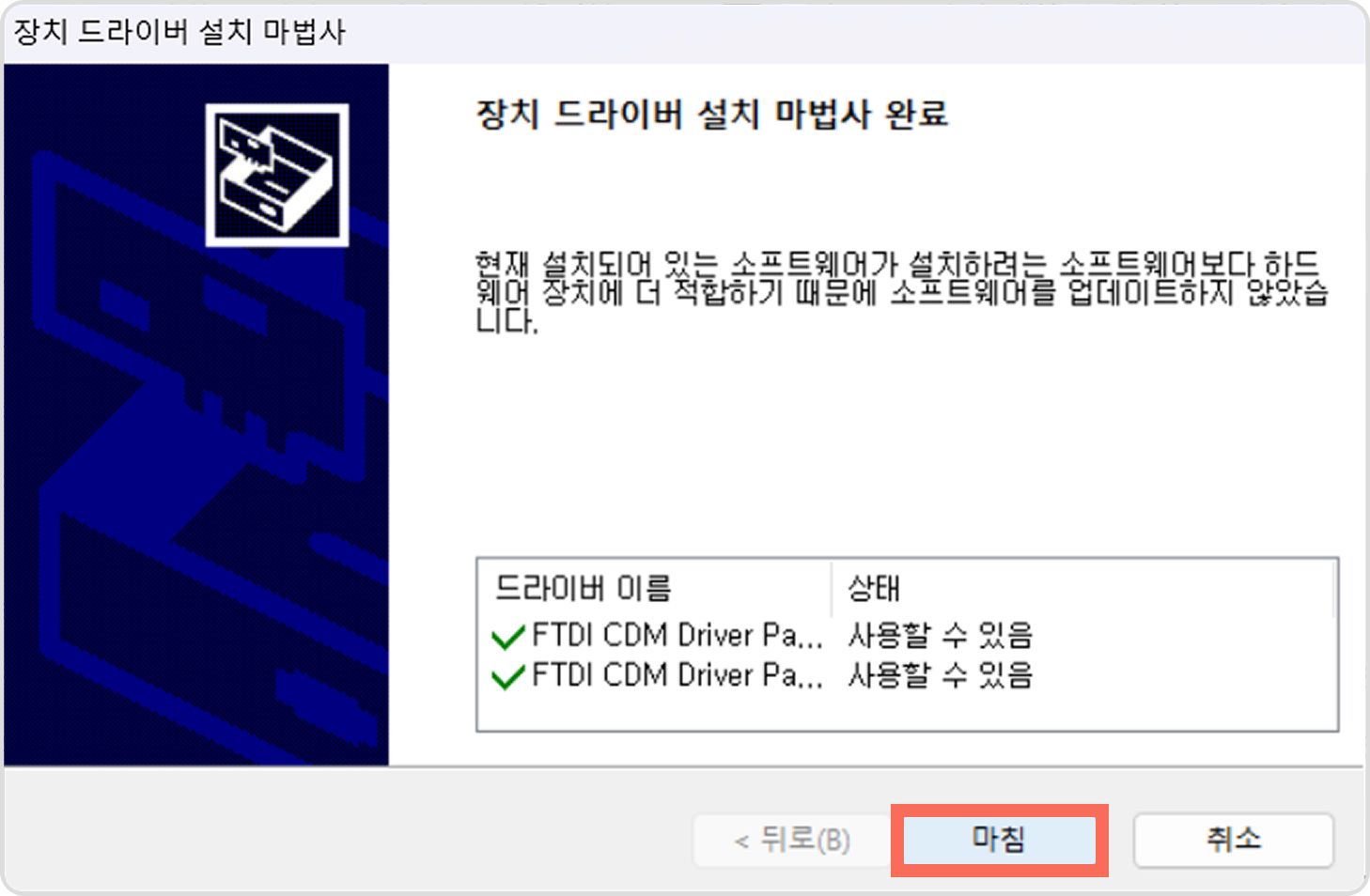Click the first row's green checkmark icon
Viewport: 1370px width, 896px height.
[508, 638]
